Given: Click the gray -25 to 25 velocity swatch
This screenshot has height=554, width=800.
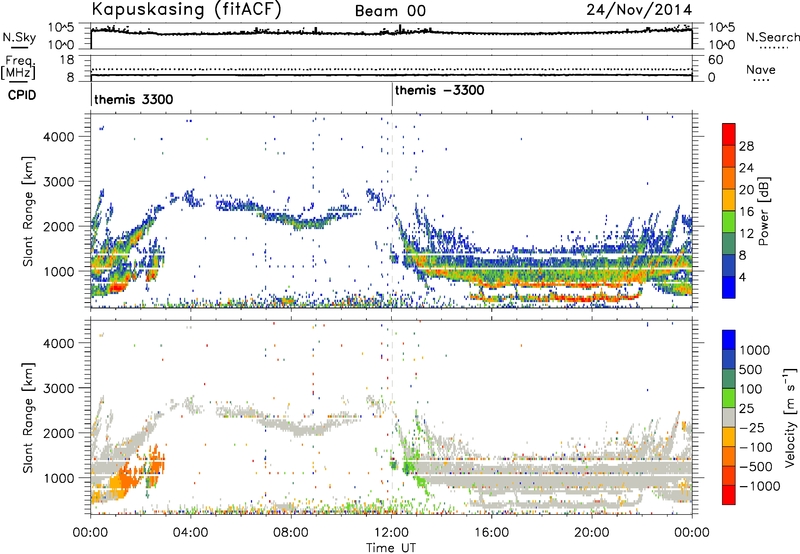Looking at the screenshot, I should (729, 418).
